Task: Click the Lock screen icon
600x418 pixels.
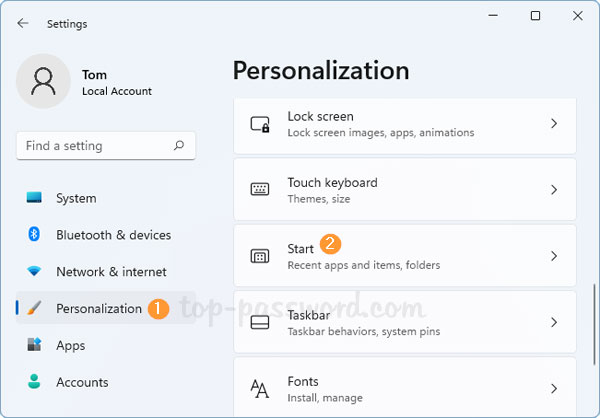Action: [x=260, y=124]
